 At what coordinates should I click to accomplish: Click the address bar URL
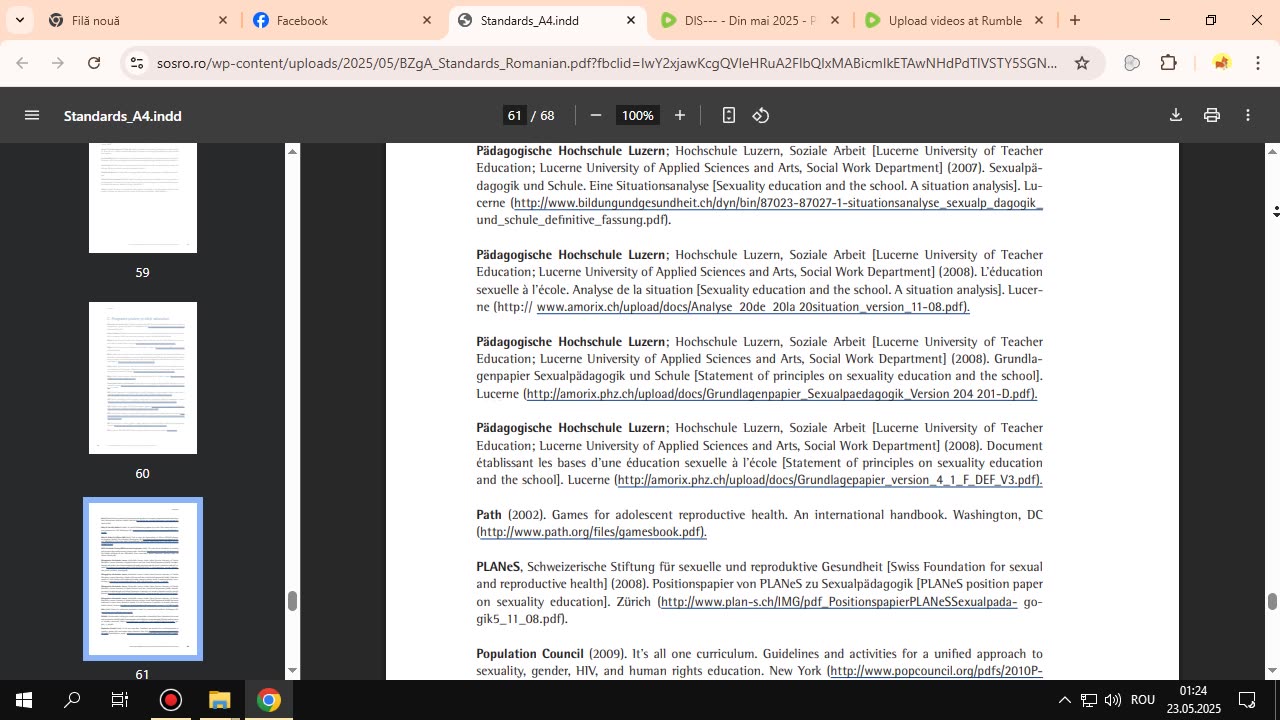click(607, 63)
